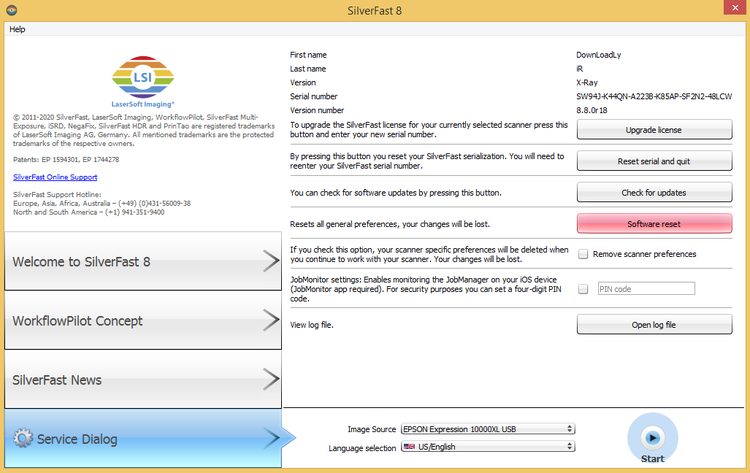
Task: Open the Language selection dropdown
Action: [x=487, y=447]
